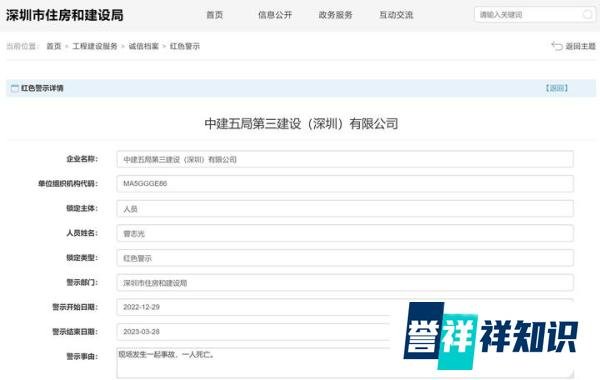Click the 锁定类型 field showing 红色警示

(345, 258)
